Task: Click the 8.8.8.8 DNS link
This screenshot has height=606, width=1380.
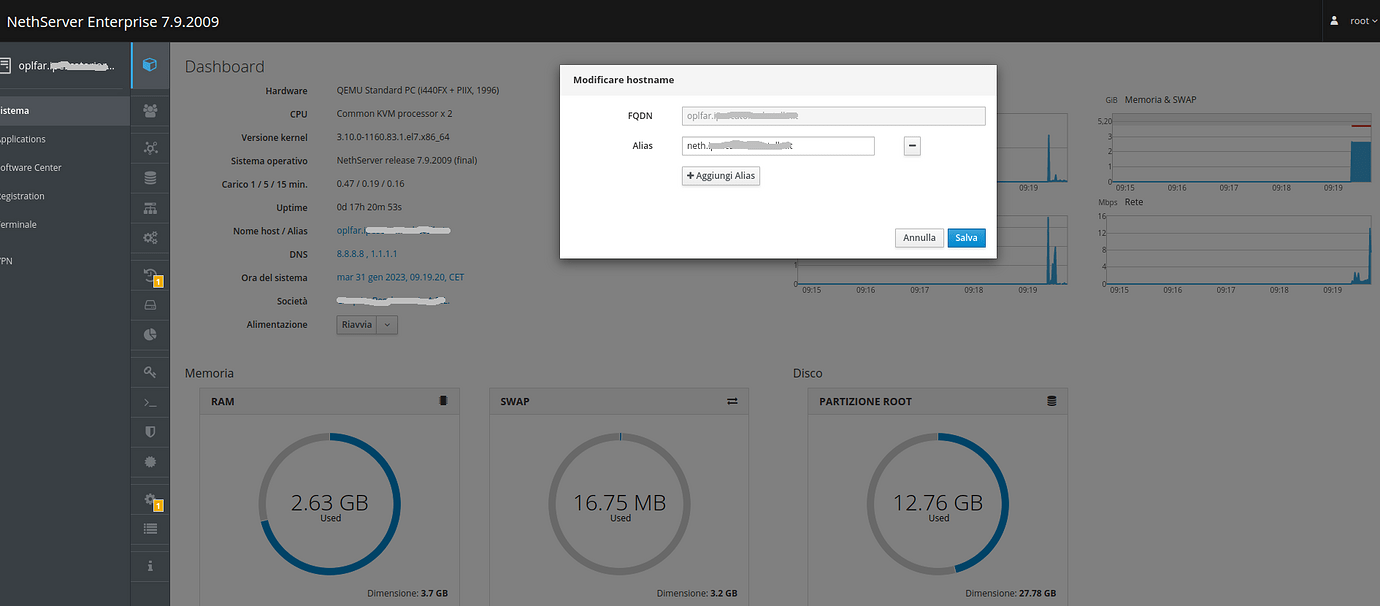Action: pyautogui.click(x=350, y=254)
